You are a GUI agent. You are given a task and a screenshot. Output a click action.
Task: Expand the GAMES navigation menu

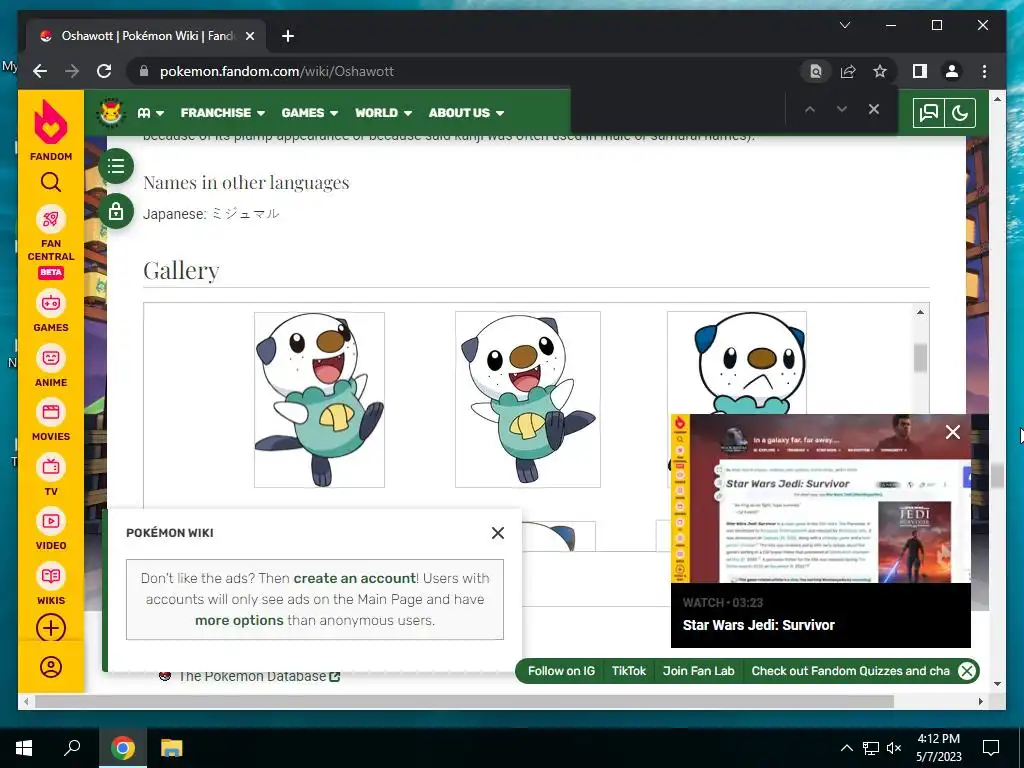[310, 113]
